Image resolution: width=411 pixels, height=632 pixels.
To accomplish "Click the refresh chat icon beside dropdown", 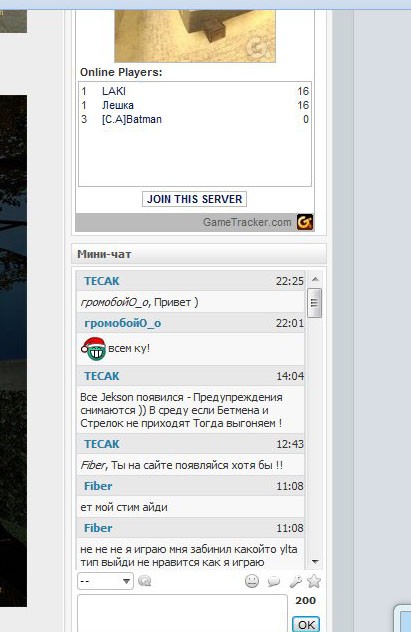I will (x=145, y=581).
